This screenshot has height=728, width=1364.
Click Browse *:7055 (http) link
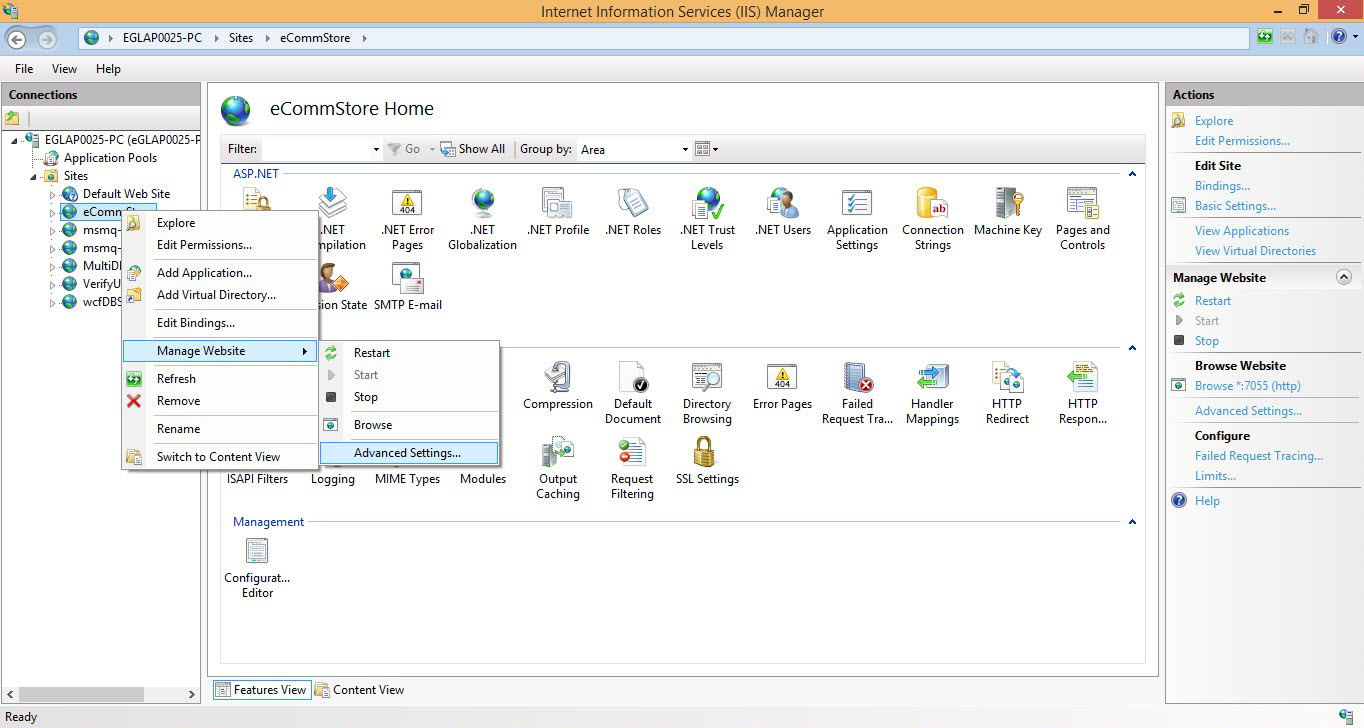point(1248,386)
